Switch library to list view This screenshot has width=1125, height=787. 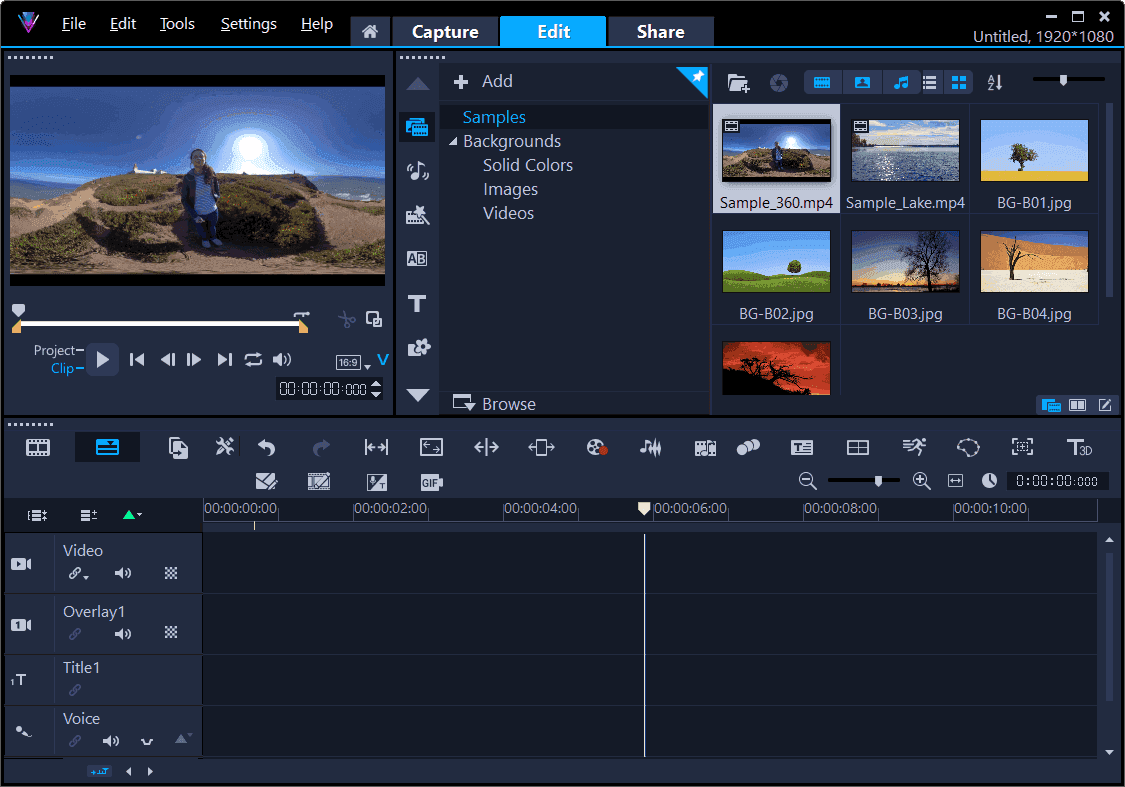(x=930, y=83)
